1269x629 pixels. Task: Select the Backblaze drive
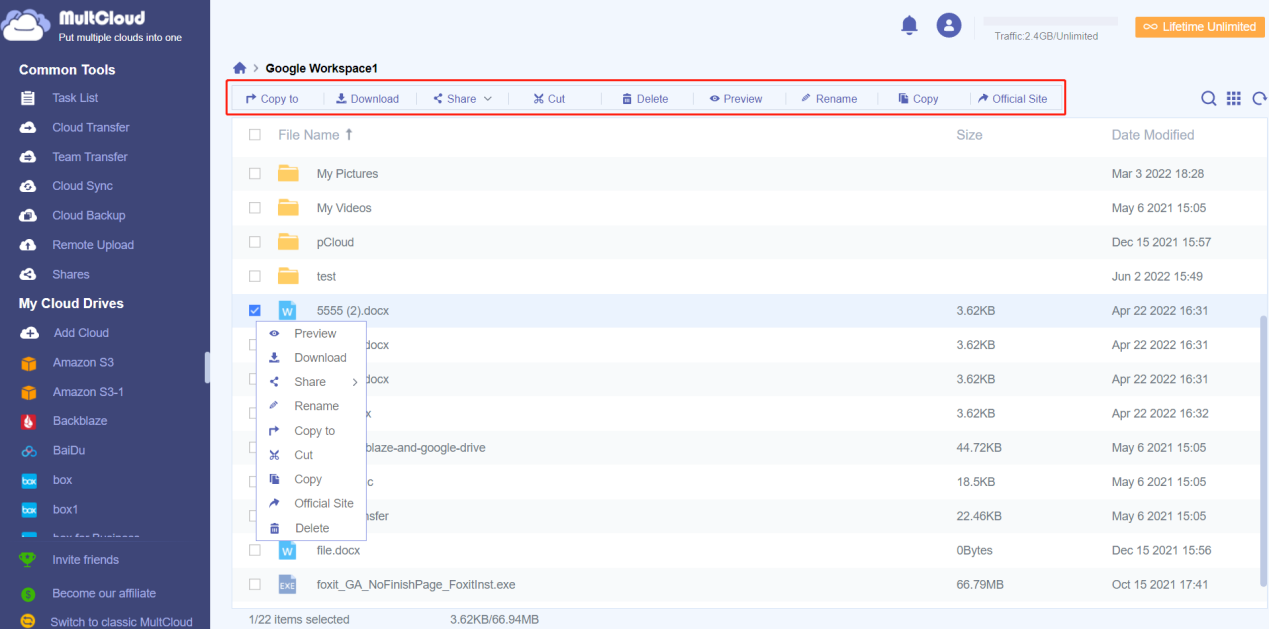click(79, 421)
